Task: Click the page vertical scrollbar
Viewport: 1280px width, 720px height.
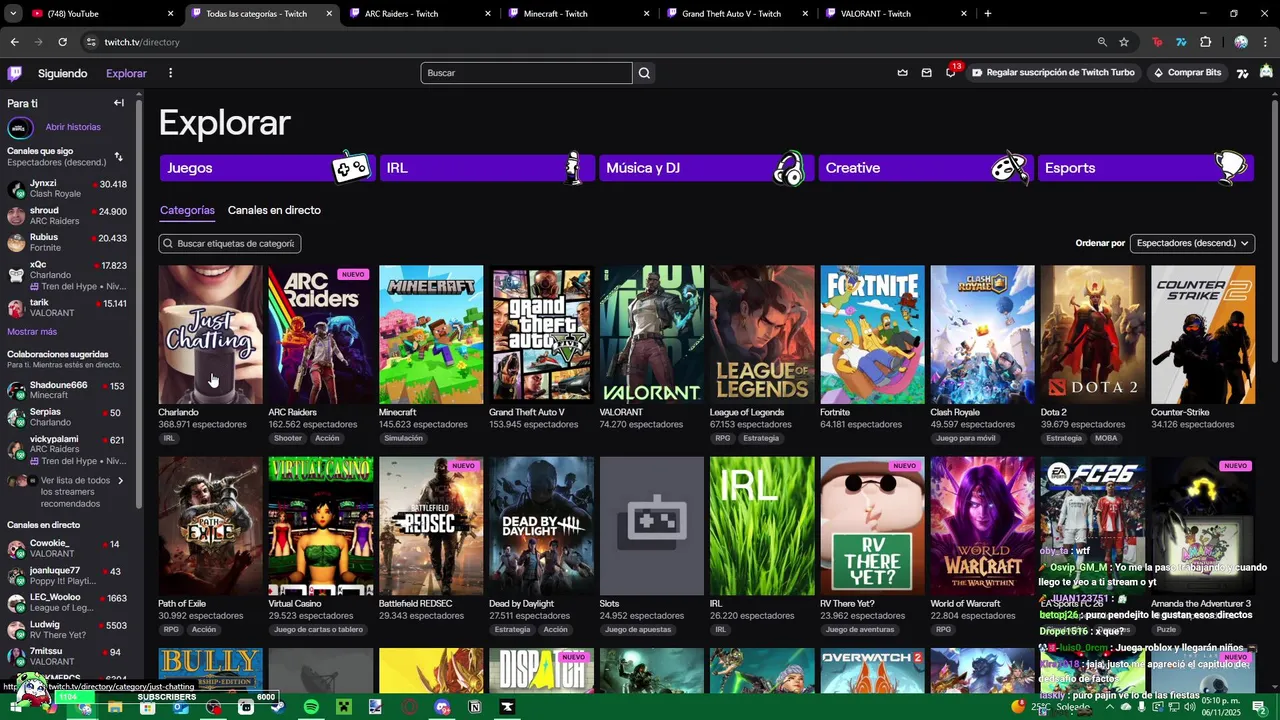Action: [x=1275, y=230]
